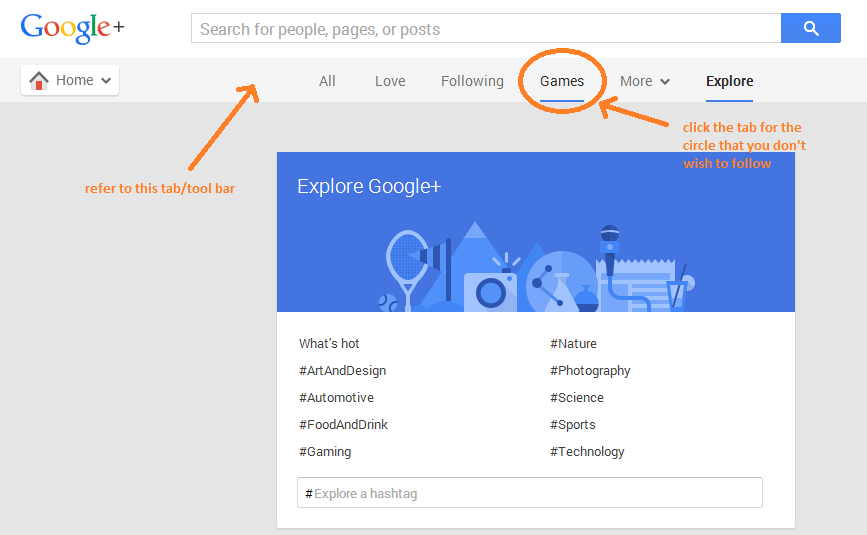The width and height of the screenshot is (867, 535).
Task: Open the #Science hashtag
Action: click(x=577, y=398)
